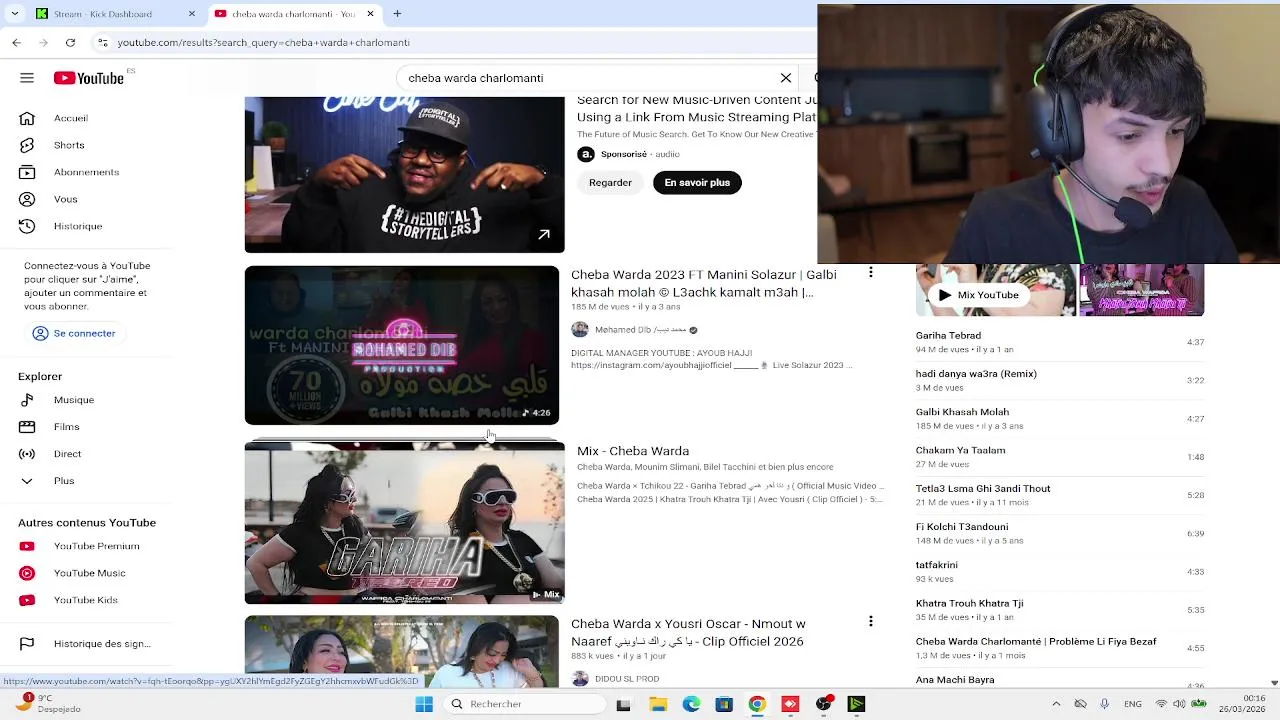Open the Galbi khasah molah video thumbnail
Screen dimensions: 1280x720
click(402, 345)
